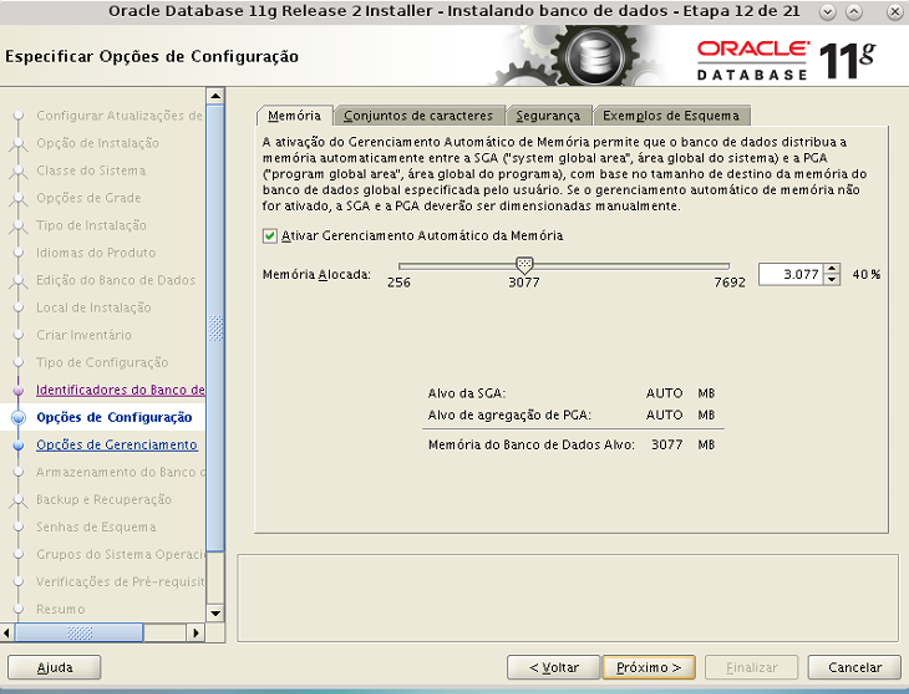Click the "Alvo da SGA:" label

coord(467,393)
